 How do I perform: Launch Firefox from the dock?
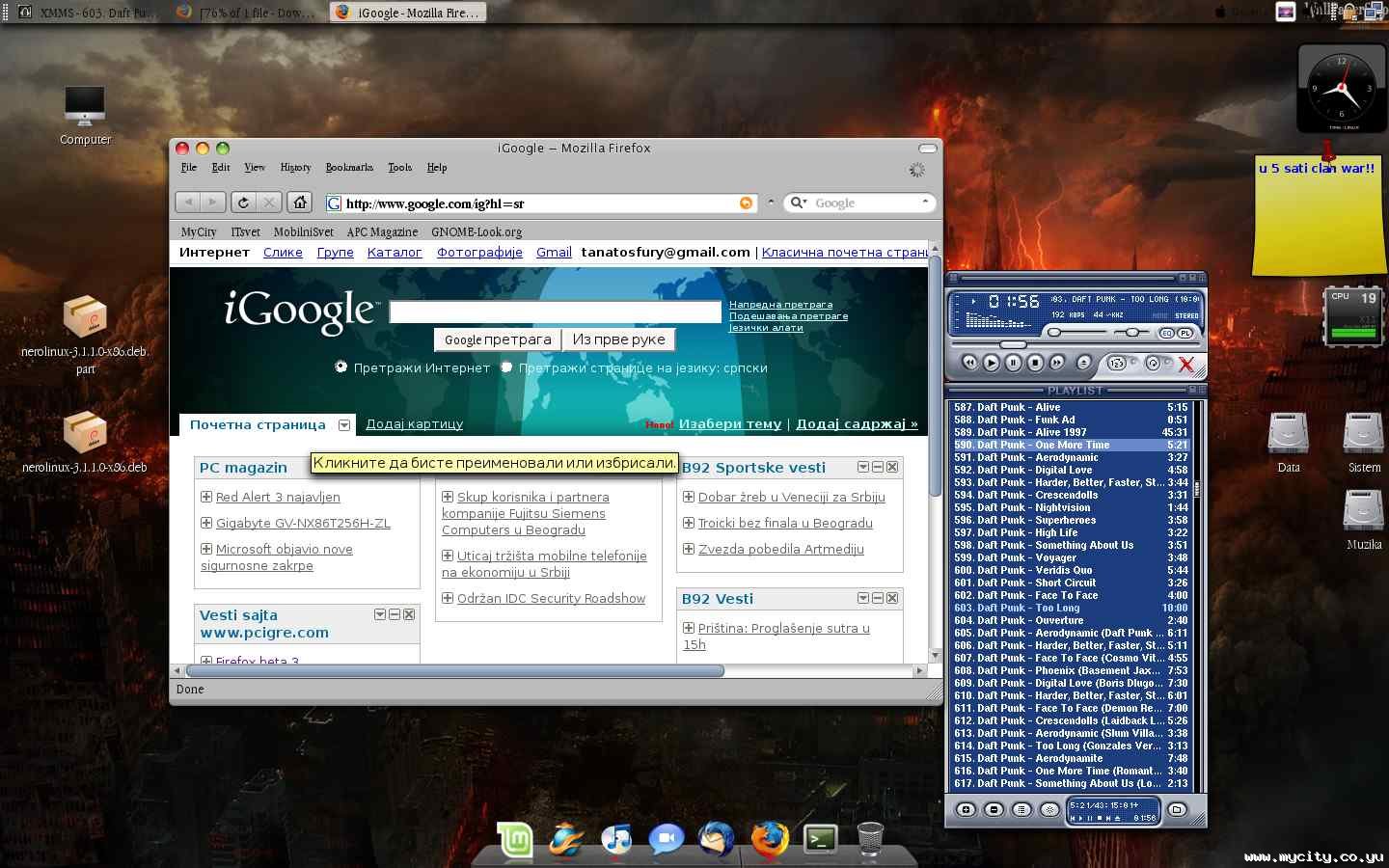pos(769,839)
